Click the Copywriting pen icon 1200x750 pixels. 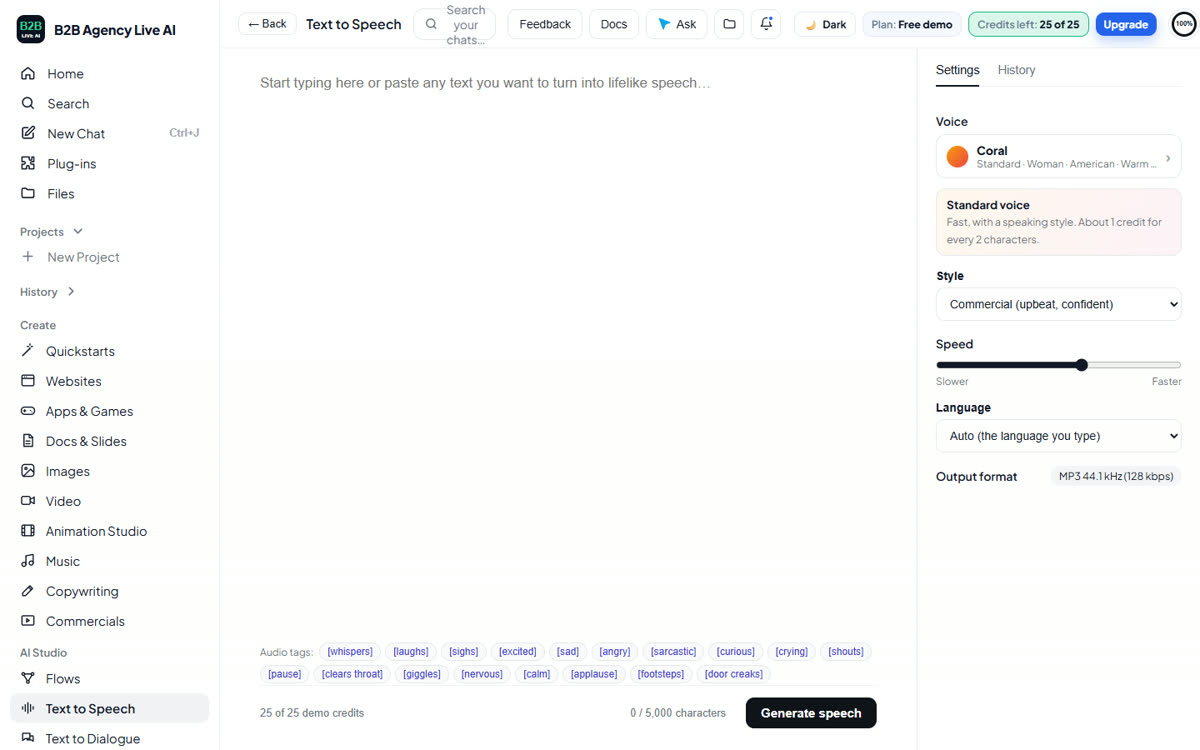click(28, 591)
